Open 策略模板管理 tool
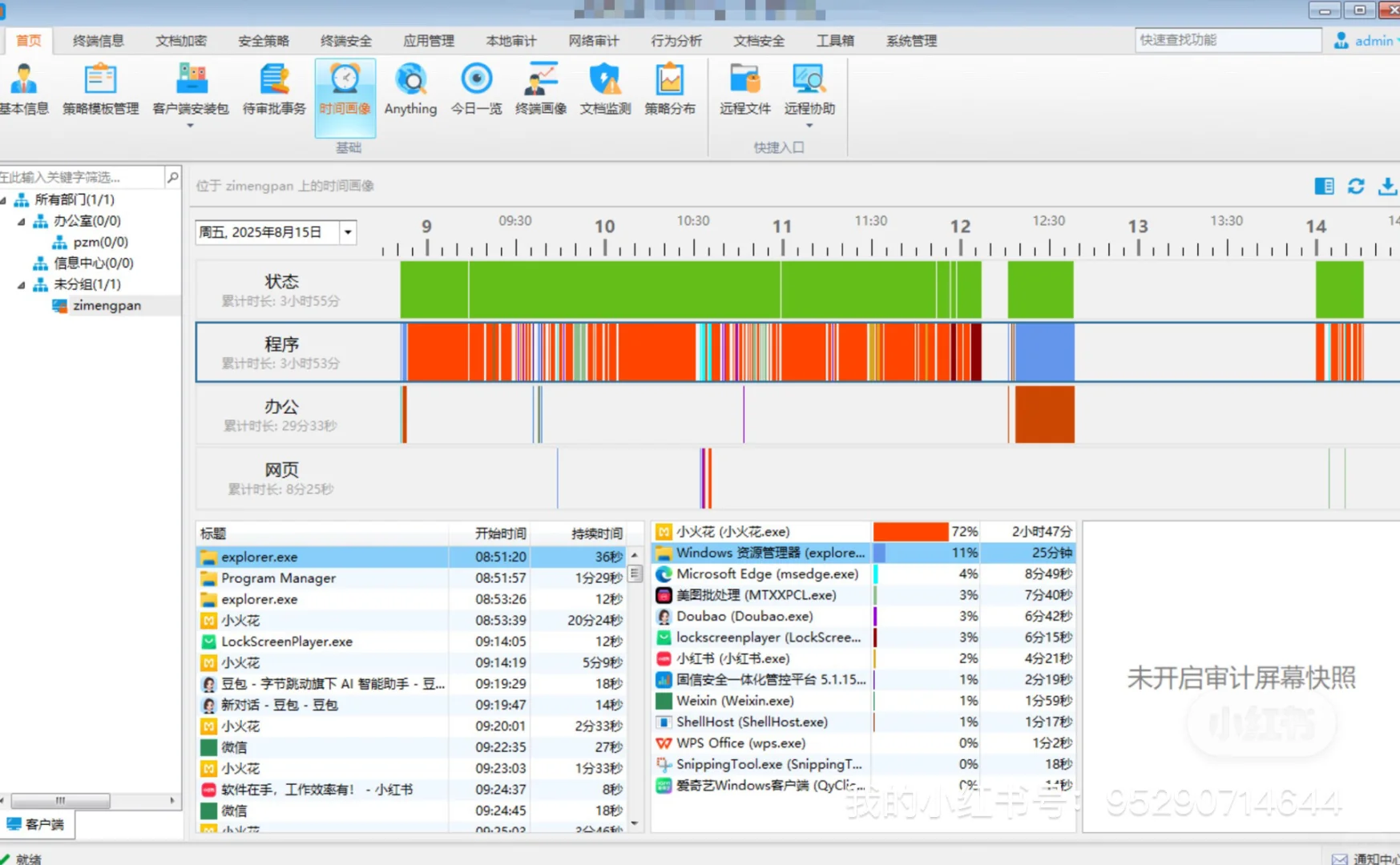This screenshot has width=1400, height=865. pos(100,89)
